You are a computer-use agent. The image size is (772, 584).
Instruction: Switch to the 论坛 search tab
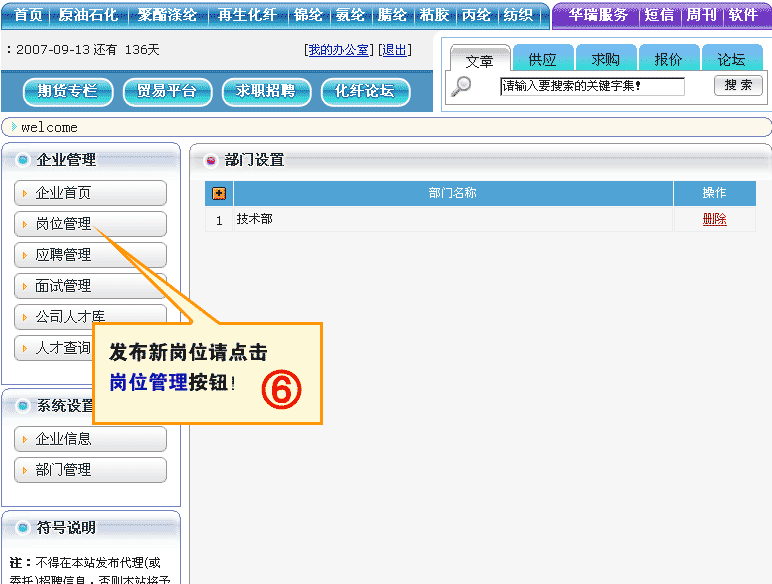[x=731, y=59]
